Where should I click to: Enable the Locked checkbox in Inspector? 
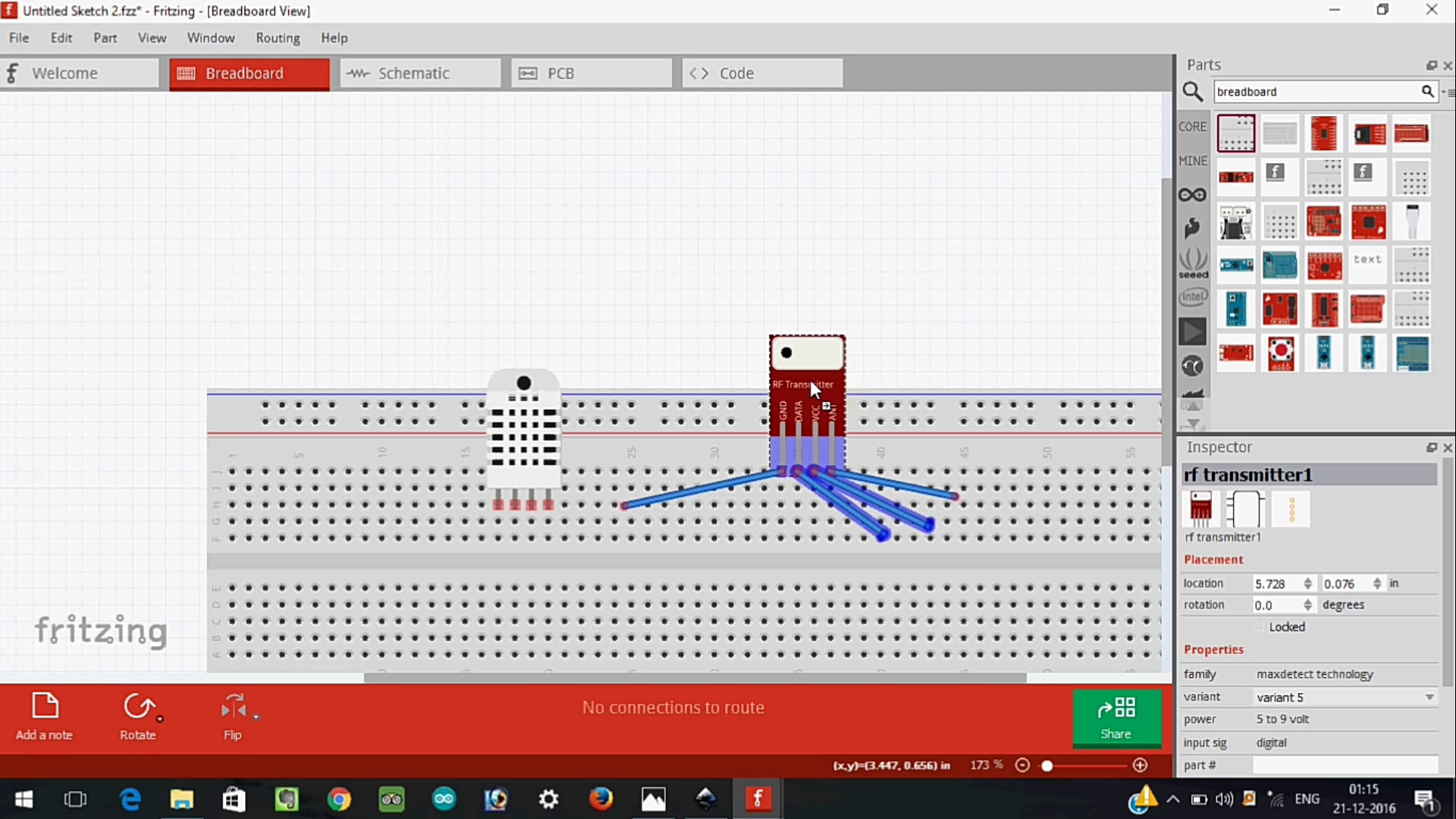coord(1260,626)
